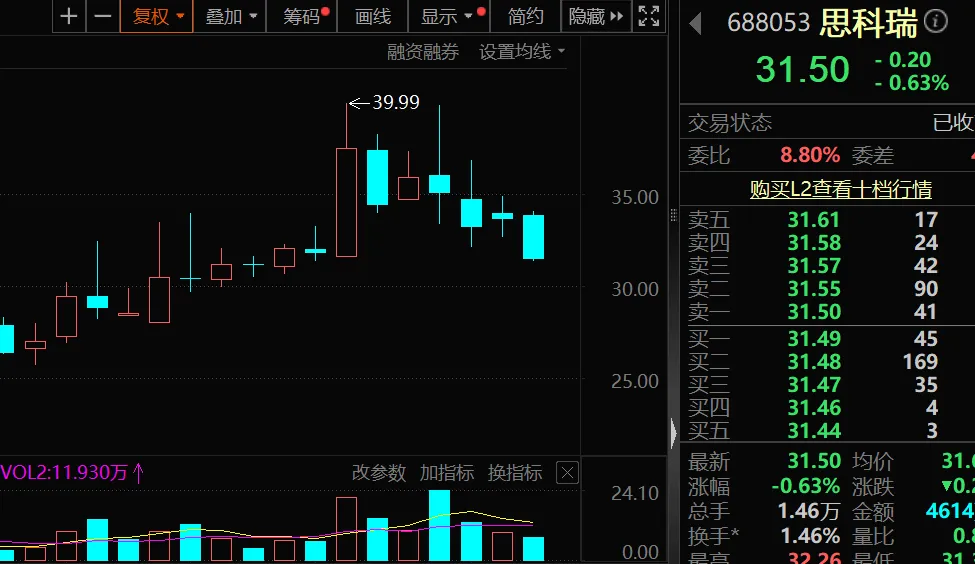The width and height of the screenshot is (975, 564).
Task: Click the tallest cyan volume bar
Action: [440, 525]
